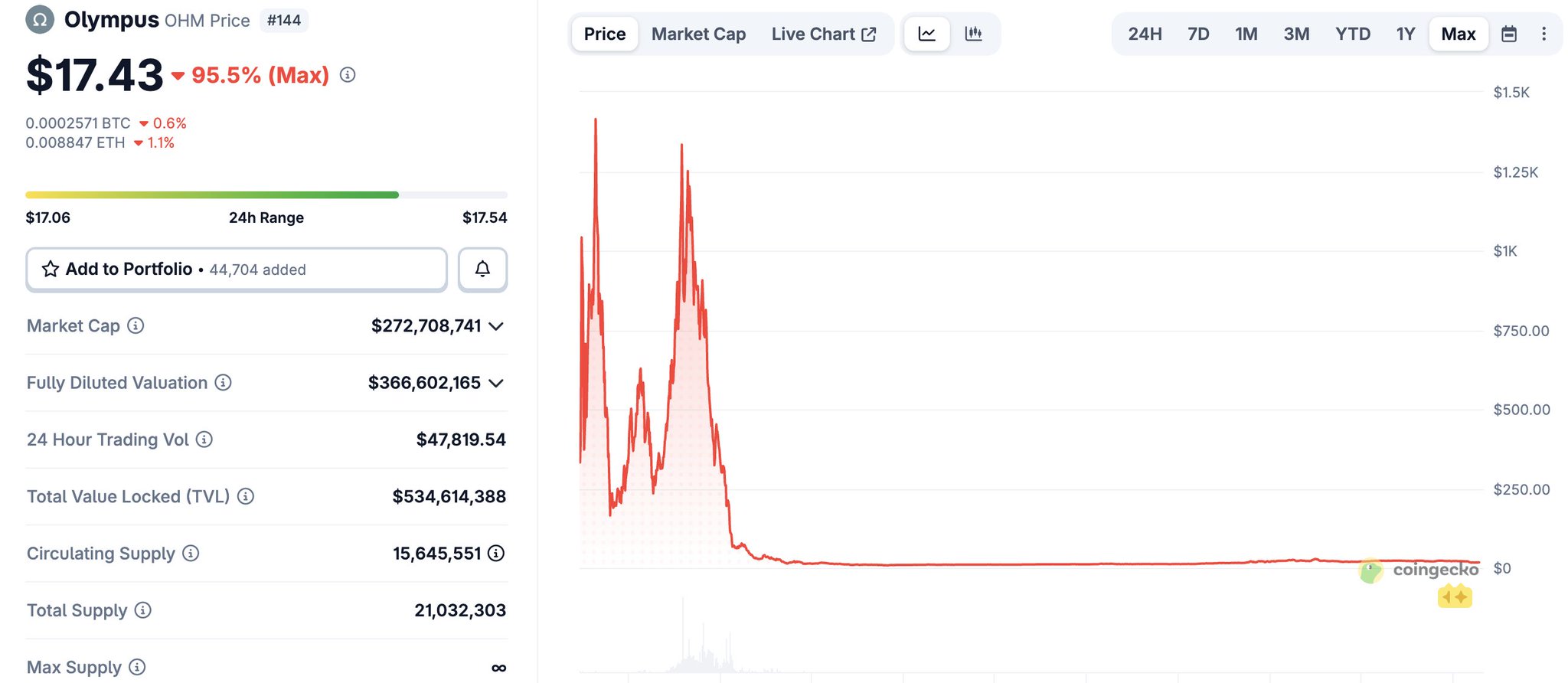The height and width of the screenshot is (683, 1568).
Task: Click the Market Cap info icon
Action: click(x=136, y=325)
